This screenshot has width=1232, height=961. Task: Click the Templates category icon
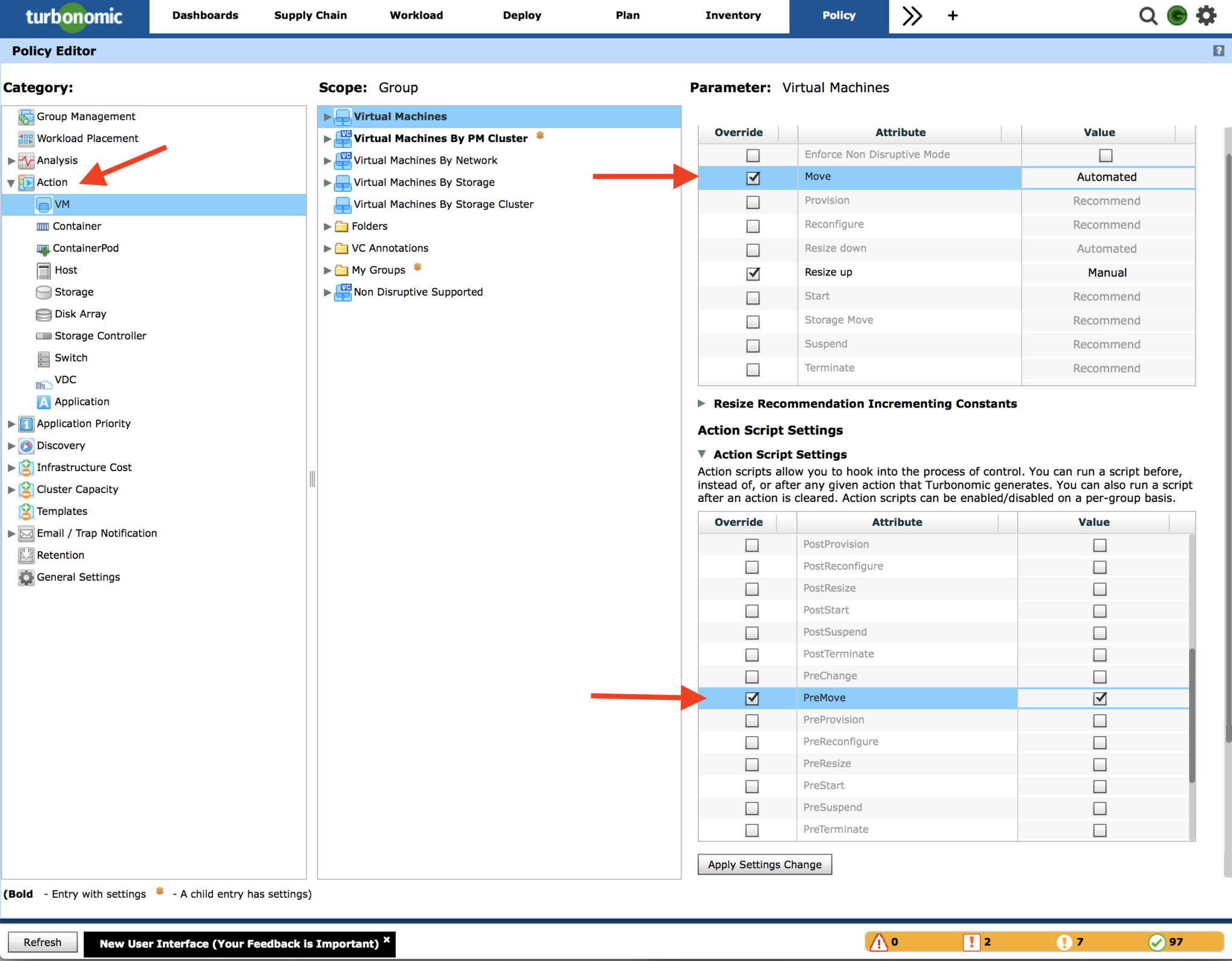coord(26,511)
